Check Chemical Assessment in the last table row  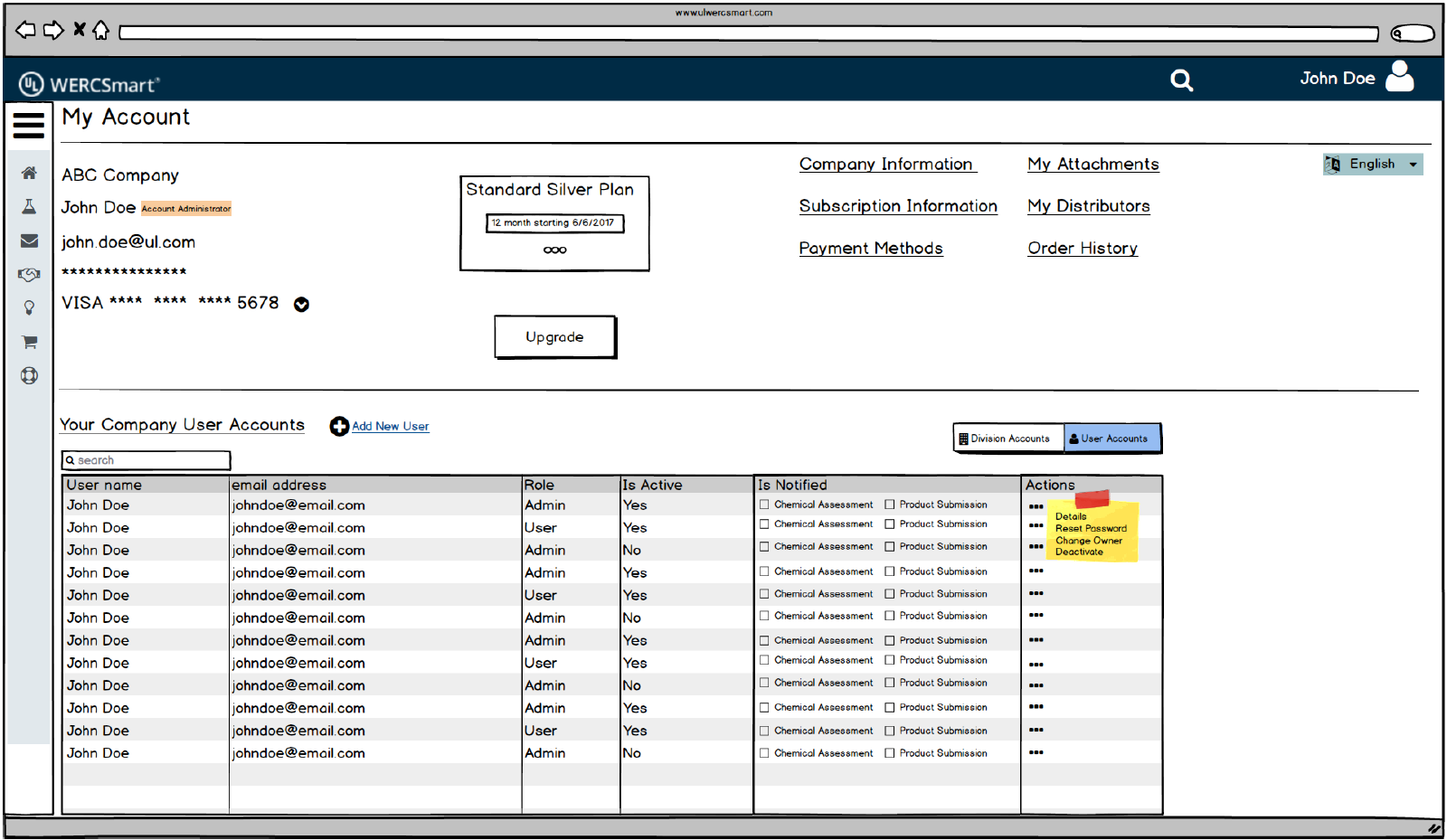(765, 753)
